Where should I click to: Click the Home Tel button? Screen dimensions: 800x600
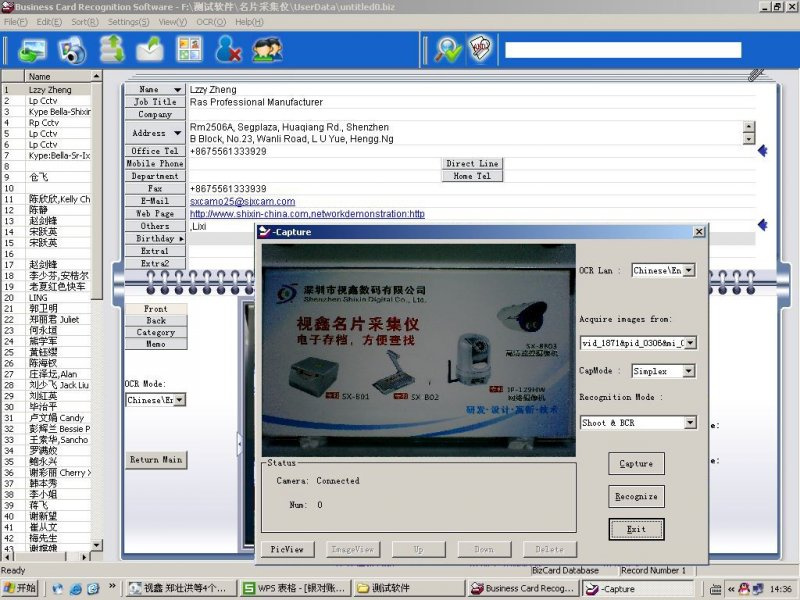click(x=472, y=176)
